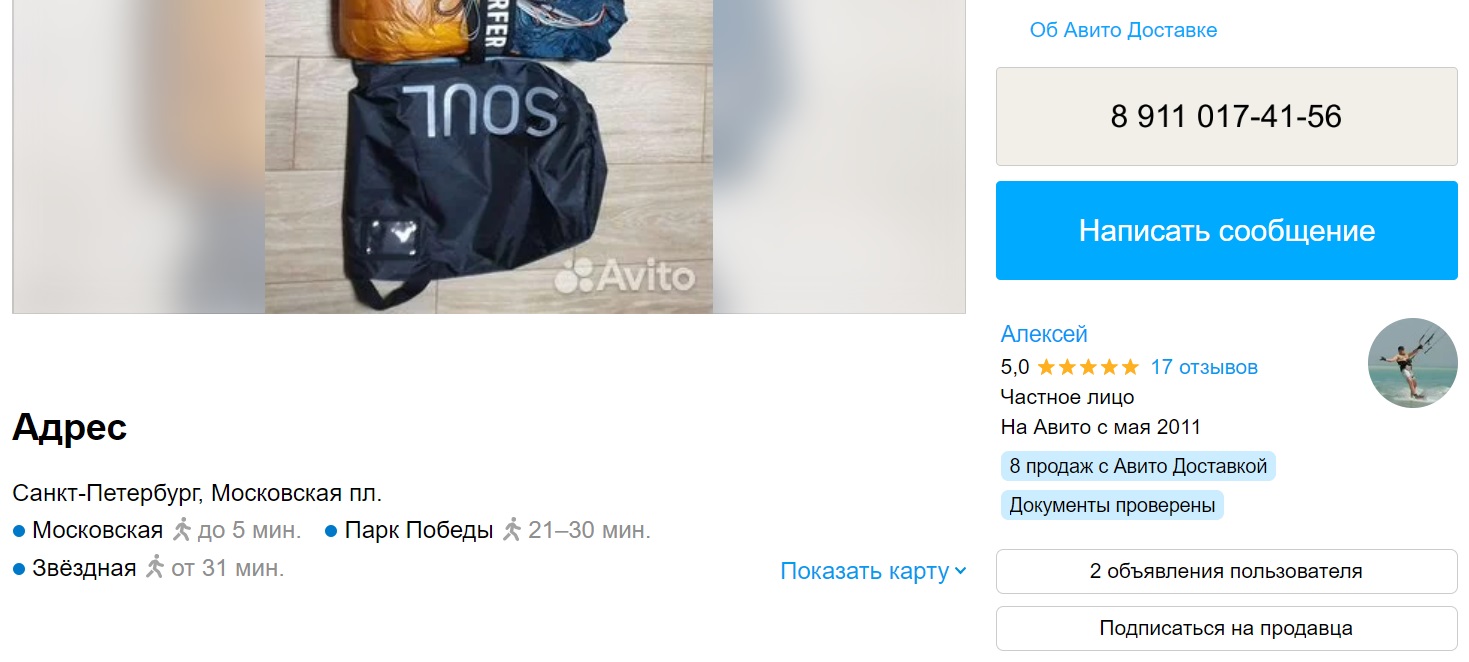
Task: Open the Об Авито Доставке link
Action: pos(1123,30)
